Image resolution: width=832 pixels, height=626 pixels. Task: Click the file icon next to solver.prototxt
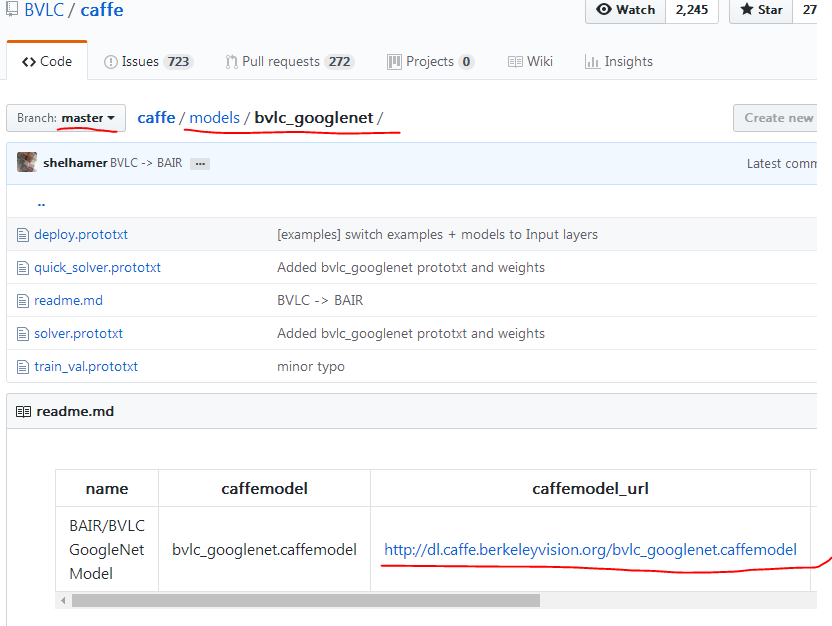click(23, 334)
